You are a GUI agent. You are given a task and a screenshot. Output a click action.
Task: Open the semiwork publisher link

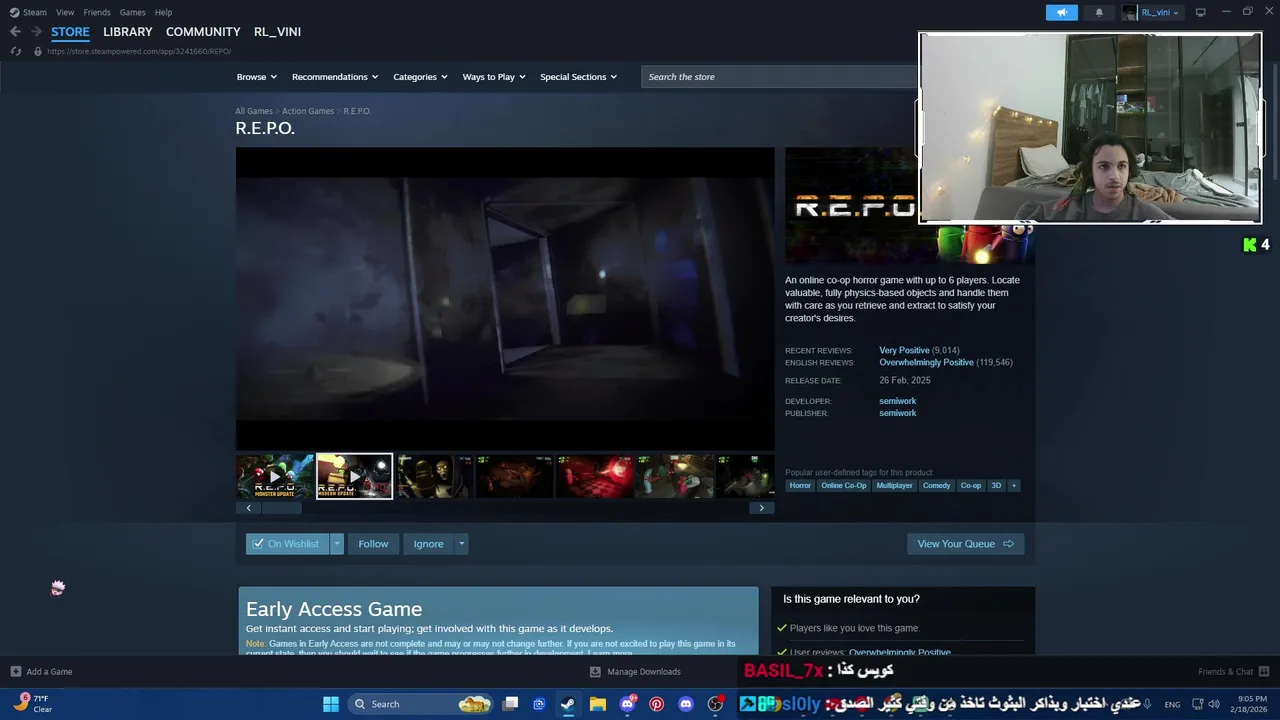pos(898,413)
